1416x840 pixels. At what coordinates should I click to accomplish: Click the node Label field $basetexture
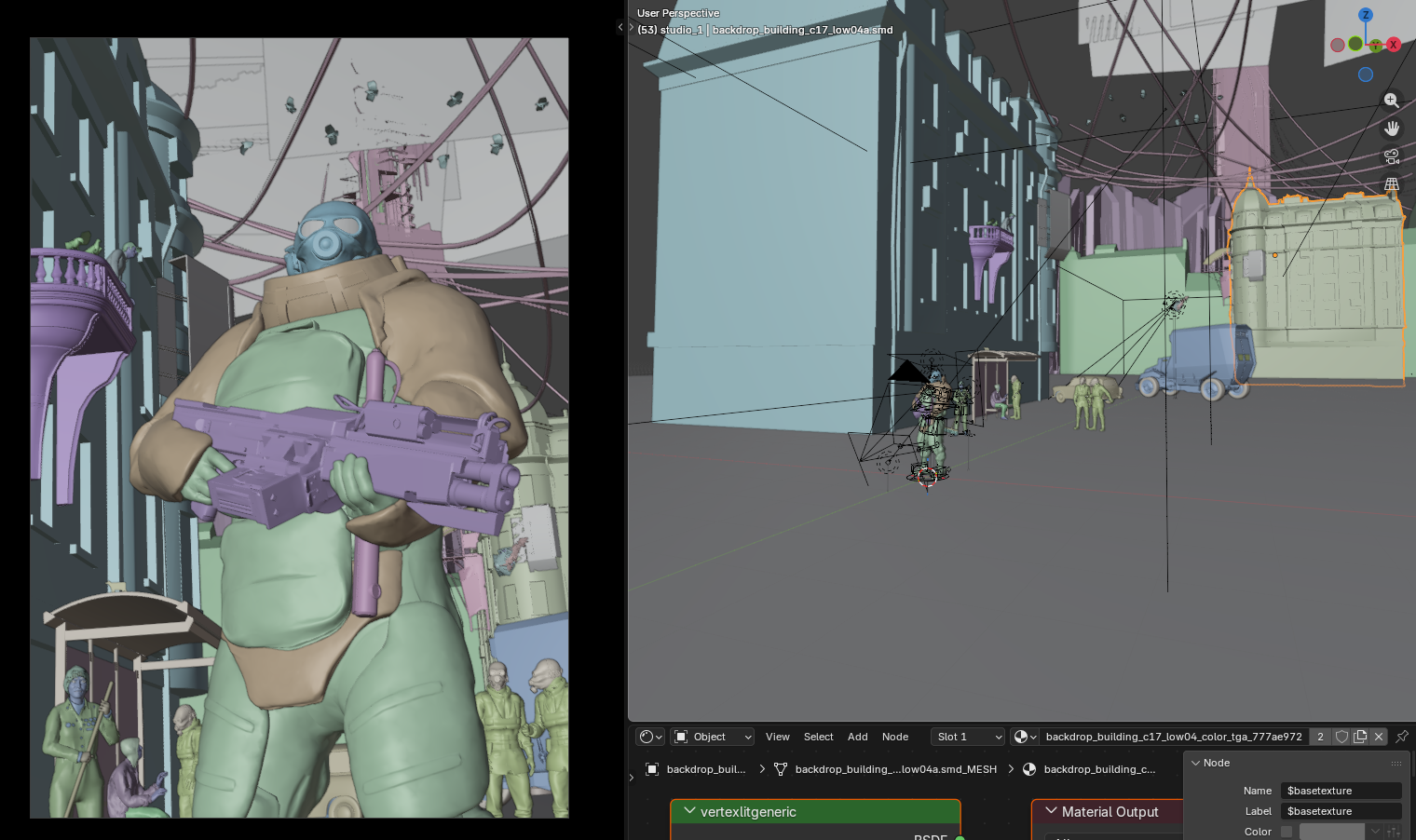point(1341,811)
